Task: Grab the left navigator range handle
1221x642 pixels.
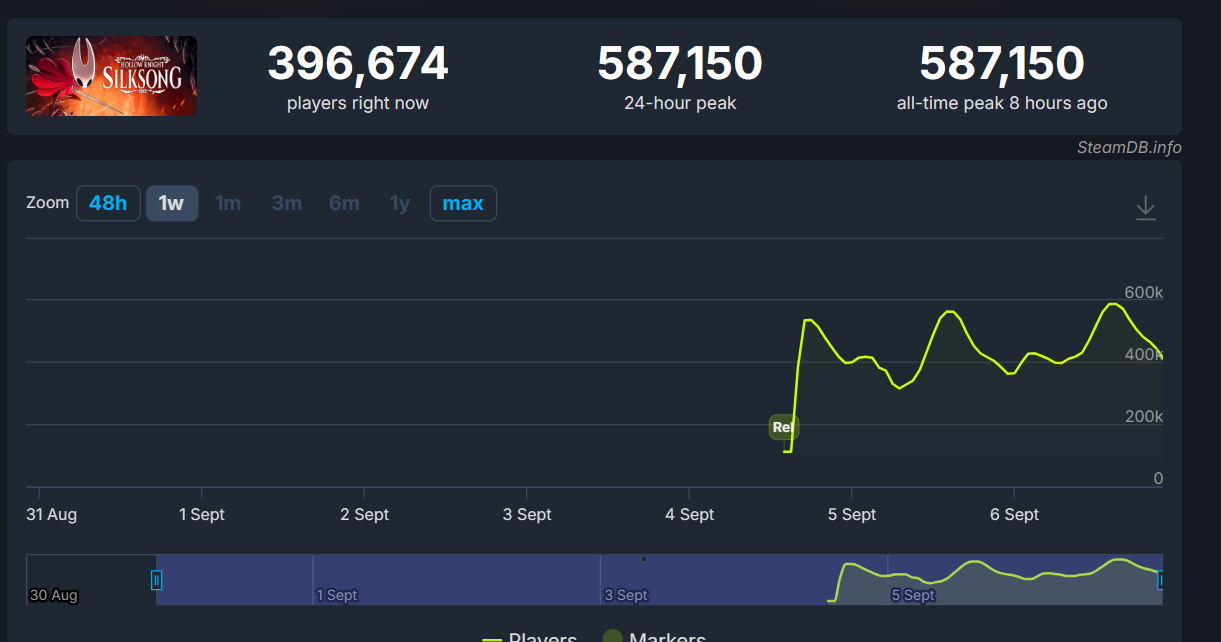Action: (x=156, y=580)
